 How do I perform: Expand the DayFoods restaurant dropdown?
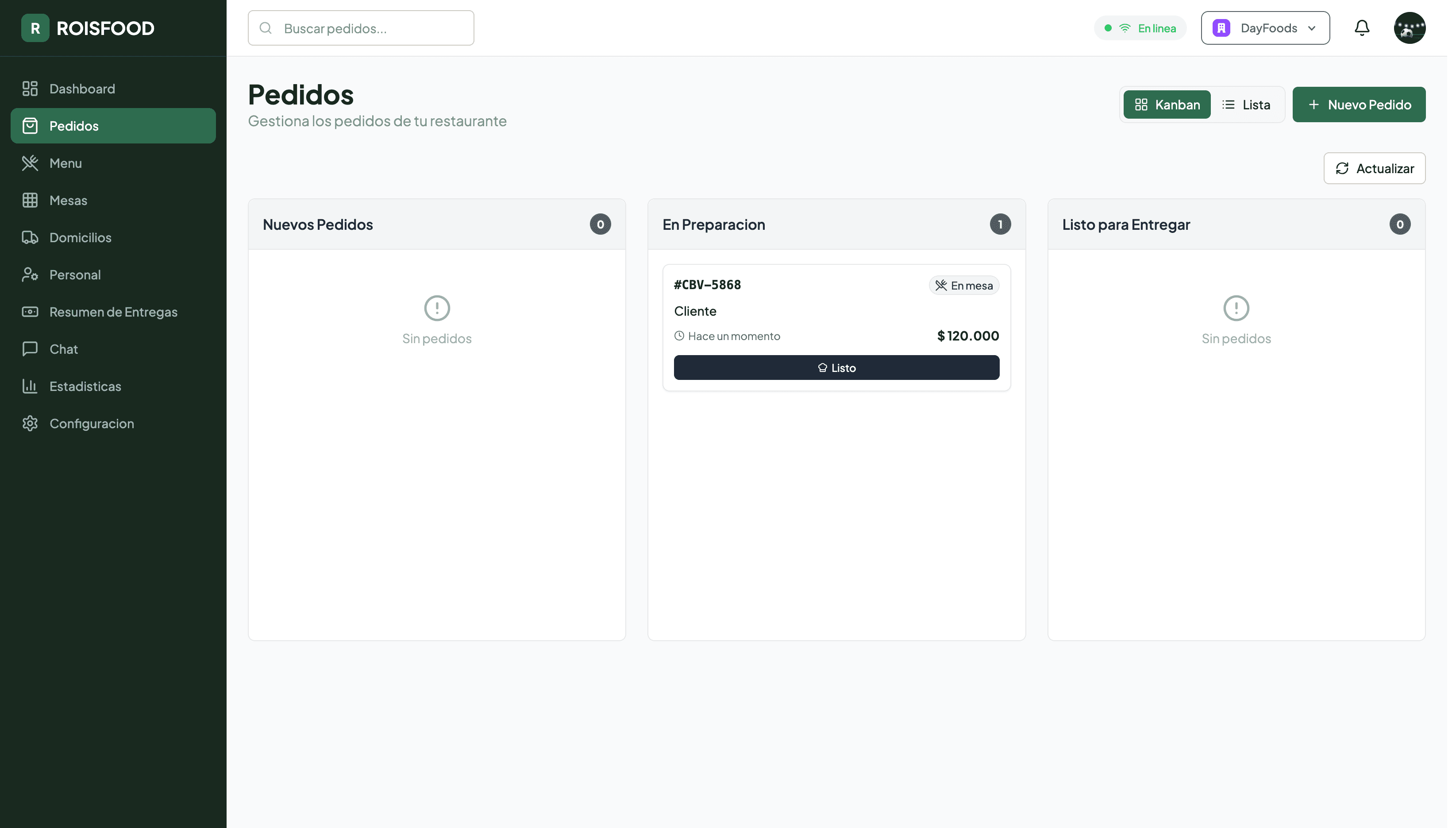[1265, 28]
